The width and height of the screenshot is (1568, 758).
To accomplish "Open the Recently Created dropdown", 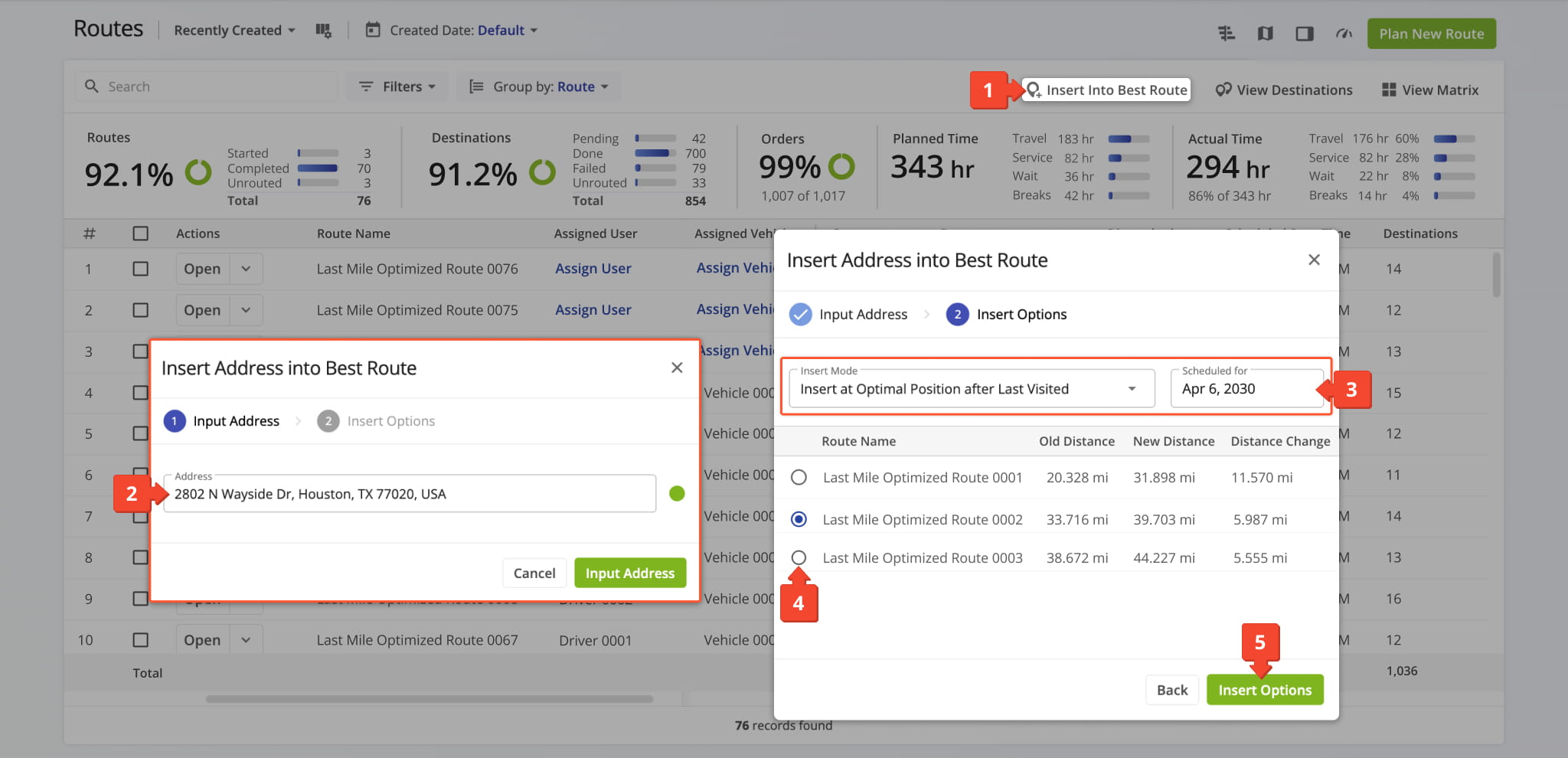I will (234, 31).
